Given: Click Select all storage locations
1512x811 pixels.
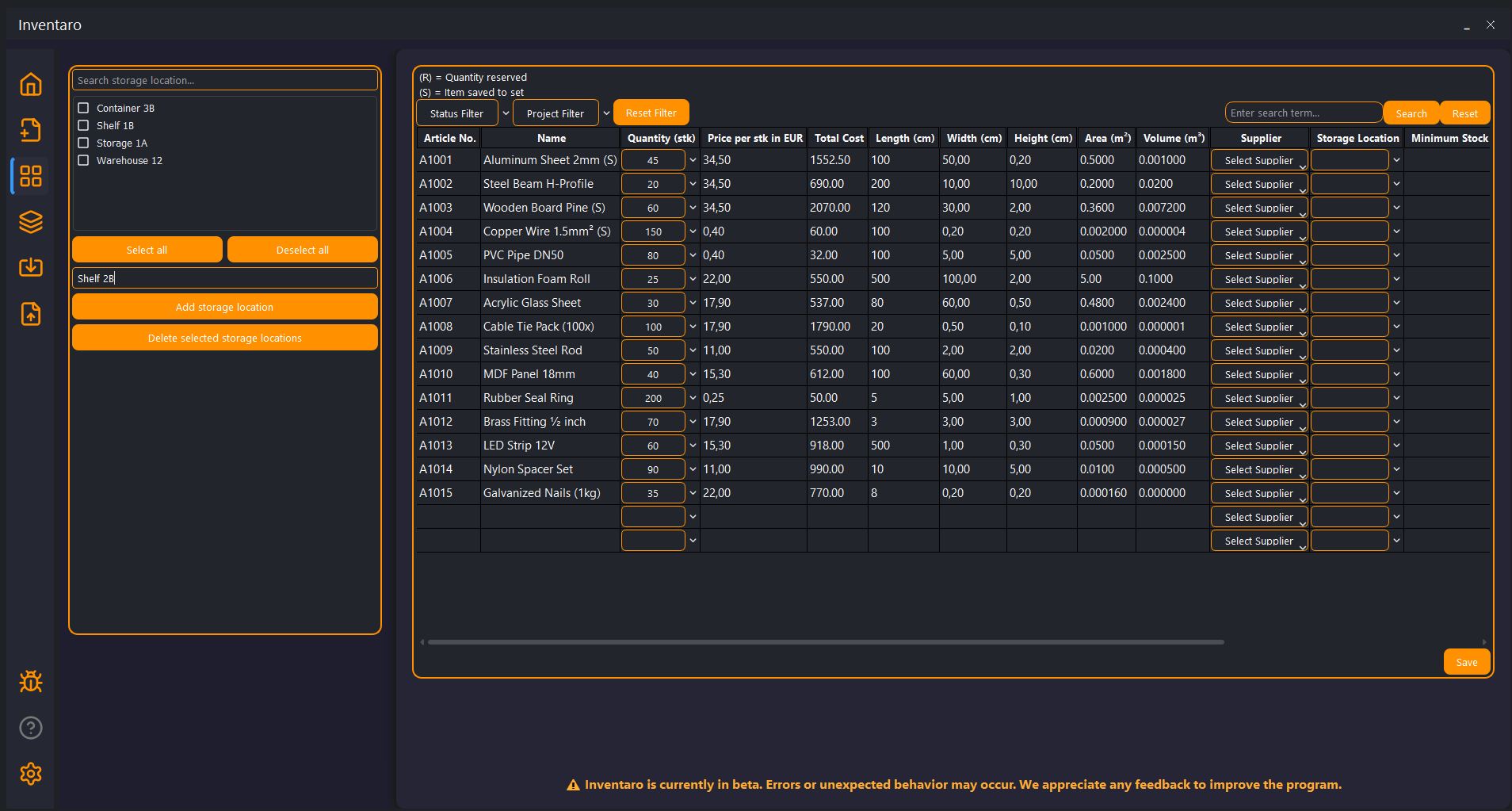Looking at the screenshot, I should coord(147,250).
